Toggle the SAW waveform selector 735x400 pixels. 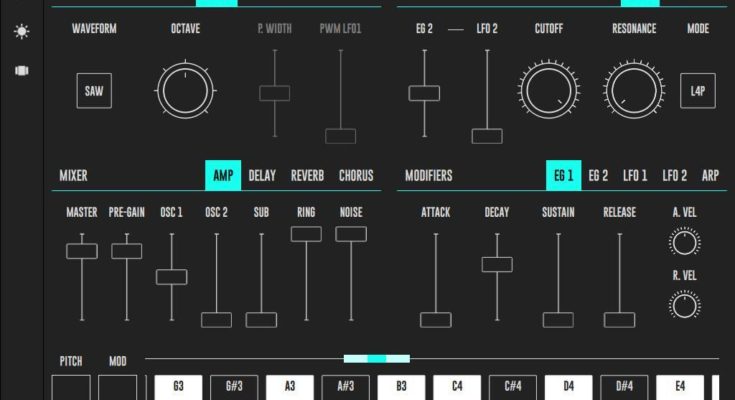click(x=94, y=91)
